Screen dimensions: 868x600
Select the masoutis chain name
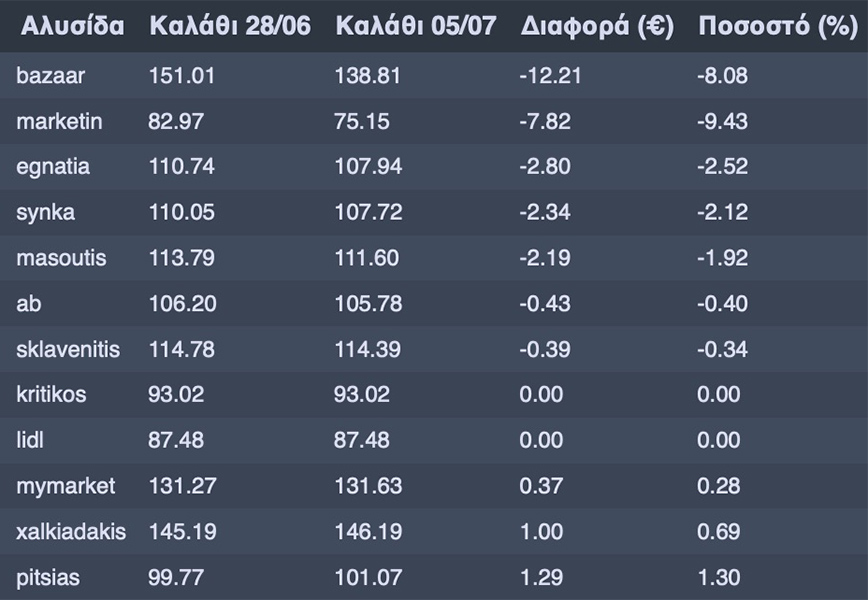(x=61, y=258)
